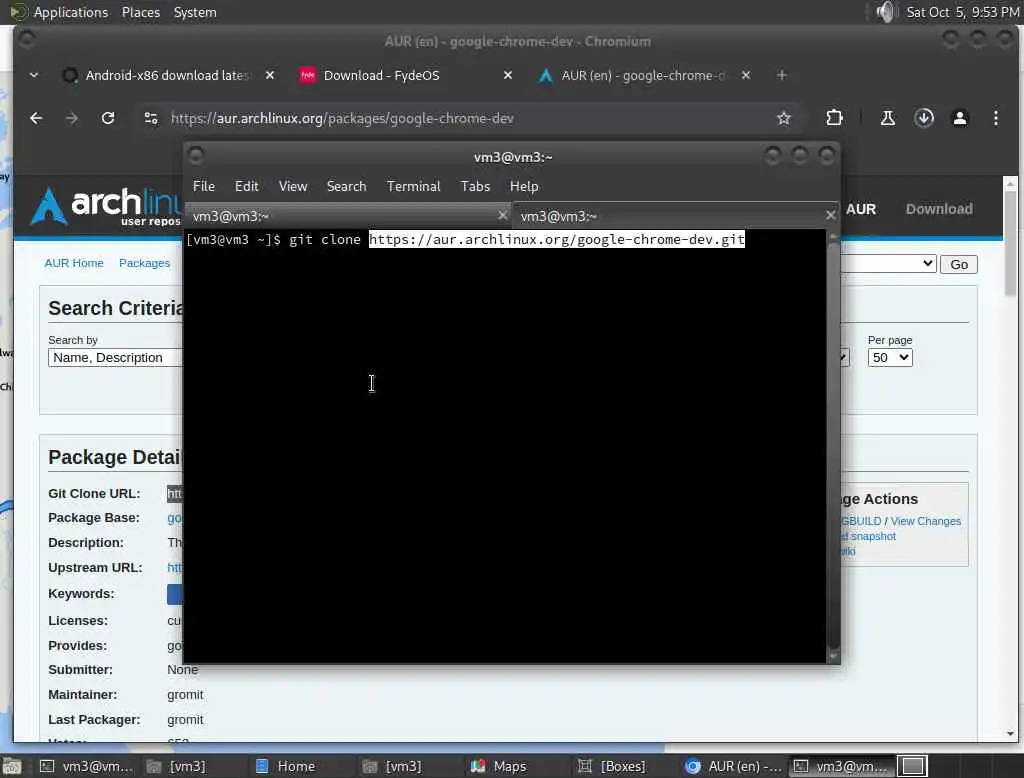Open terminal File menu
Image resolution: width=1024 pixels, height=778 pixels.
[204, 186]
